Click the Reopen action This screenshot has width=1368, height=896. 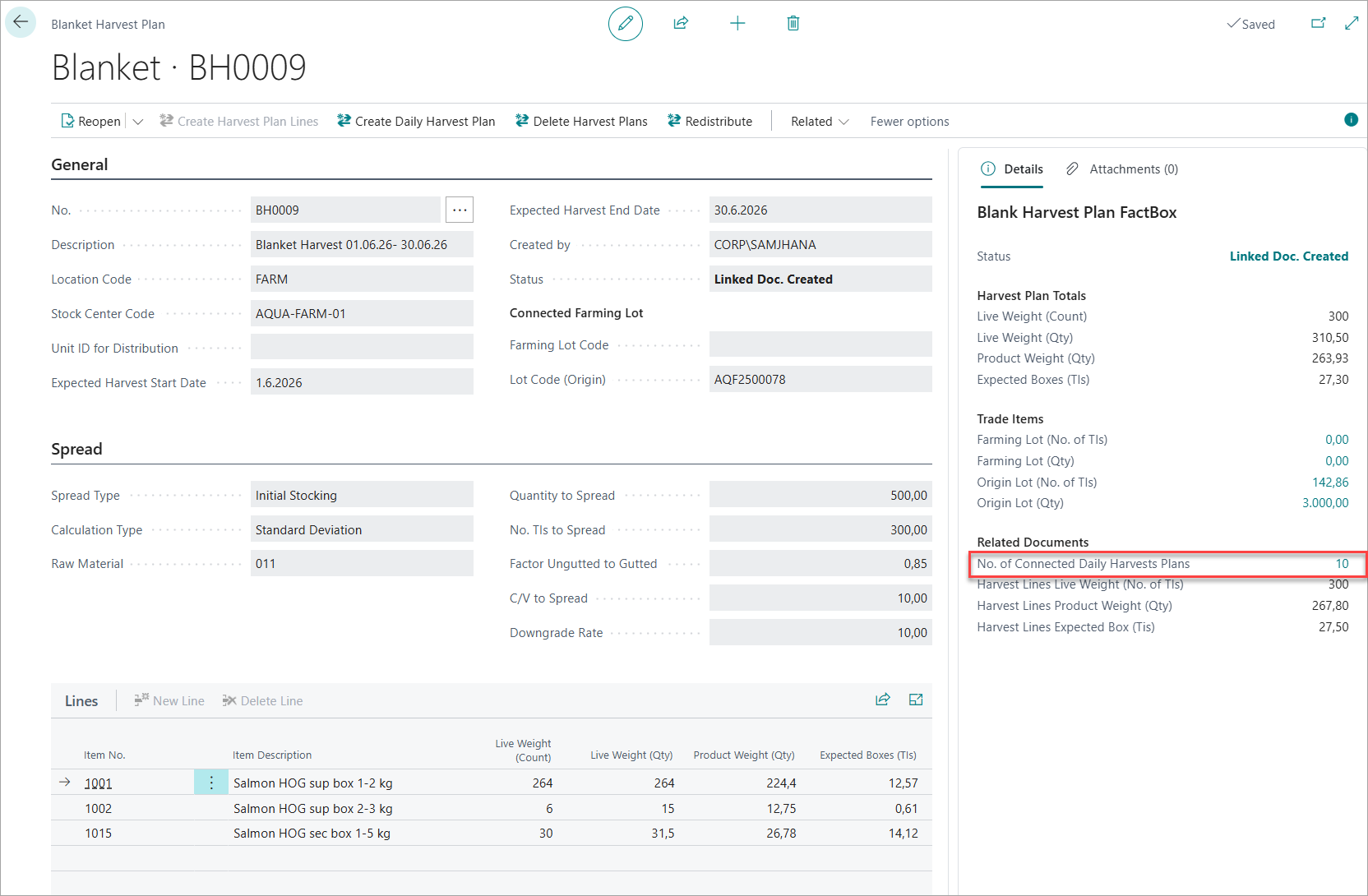click(x=91, y=121)
